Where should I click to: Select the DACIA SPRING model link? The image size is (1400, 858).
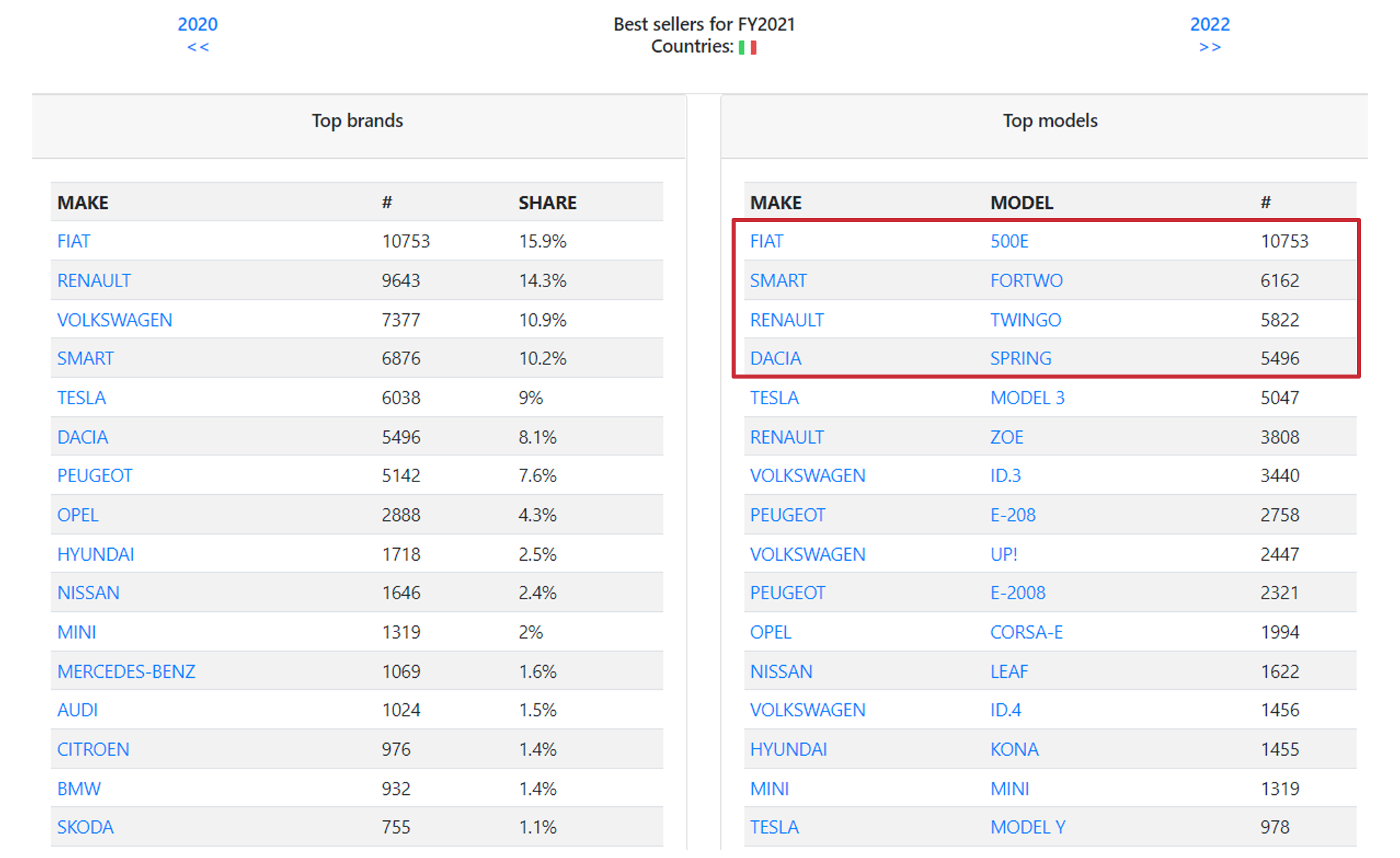point(1020,358)
